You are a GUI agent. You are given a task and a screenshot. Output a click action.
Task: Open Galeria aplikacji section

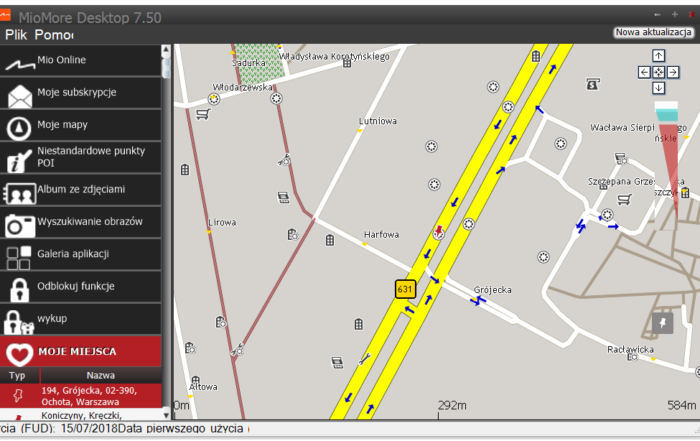(x=80, y=254)
